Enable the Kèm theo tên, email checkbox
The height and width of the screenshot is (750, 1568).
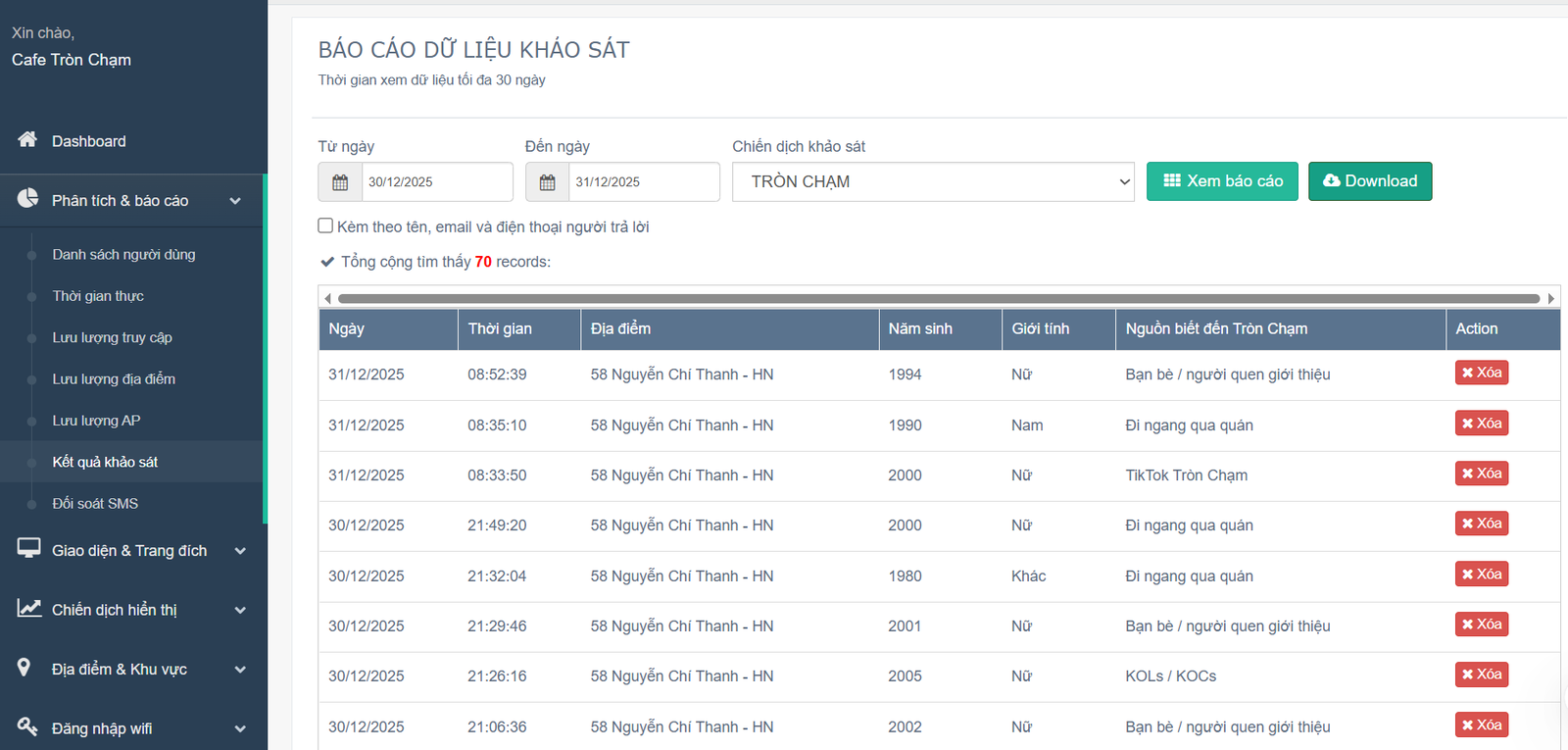coord(325,225)
